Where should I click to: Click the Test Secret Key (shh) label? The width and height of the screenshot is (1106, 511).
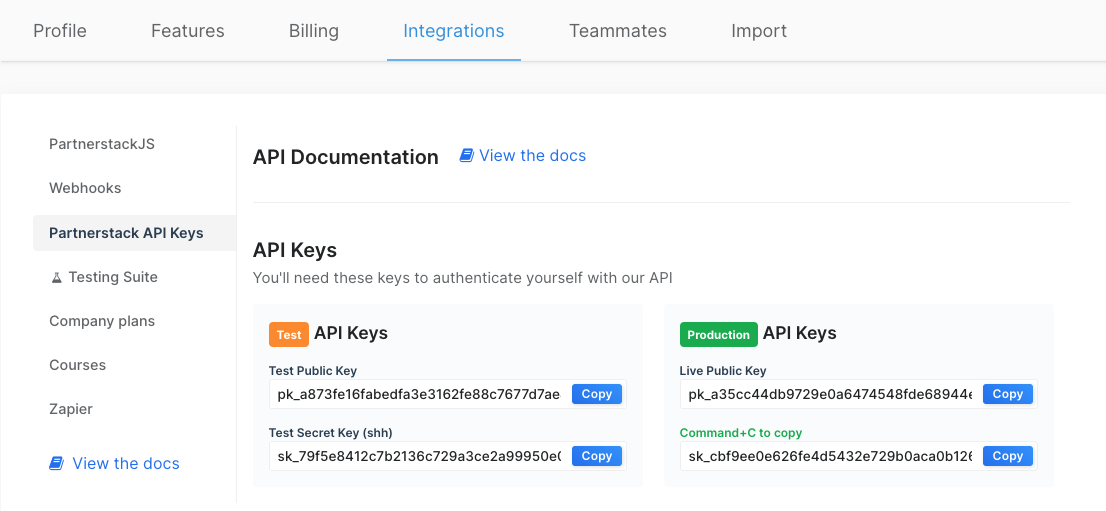[332, 433]
